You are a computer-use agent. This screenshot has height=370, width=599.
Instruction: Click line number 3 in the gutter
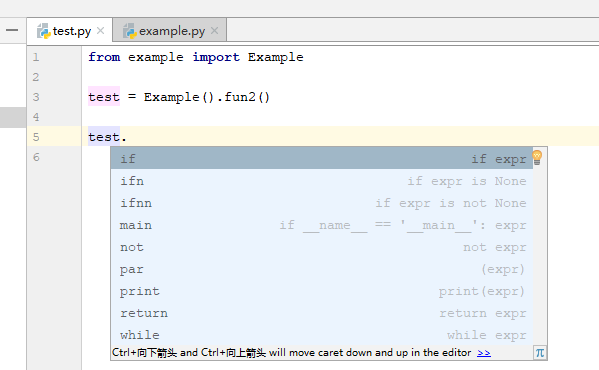point(36,97)
